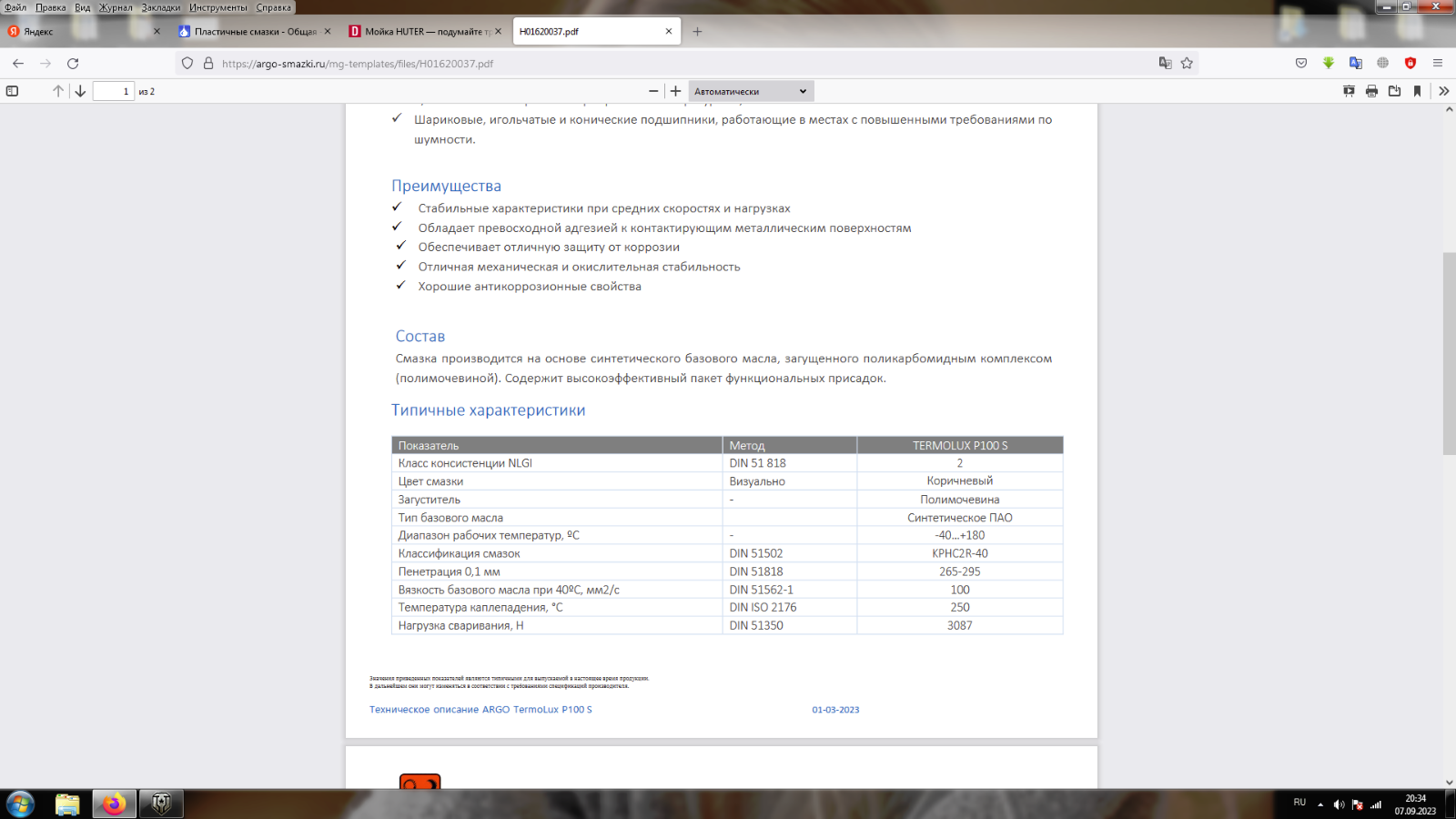1456x819 pixels.
Task: Click the 'KPHC2R-40' table cell
Action: 960,553
